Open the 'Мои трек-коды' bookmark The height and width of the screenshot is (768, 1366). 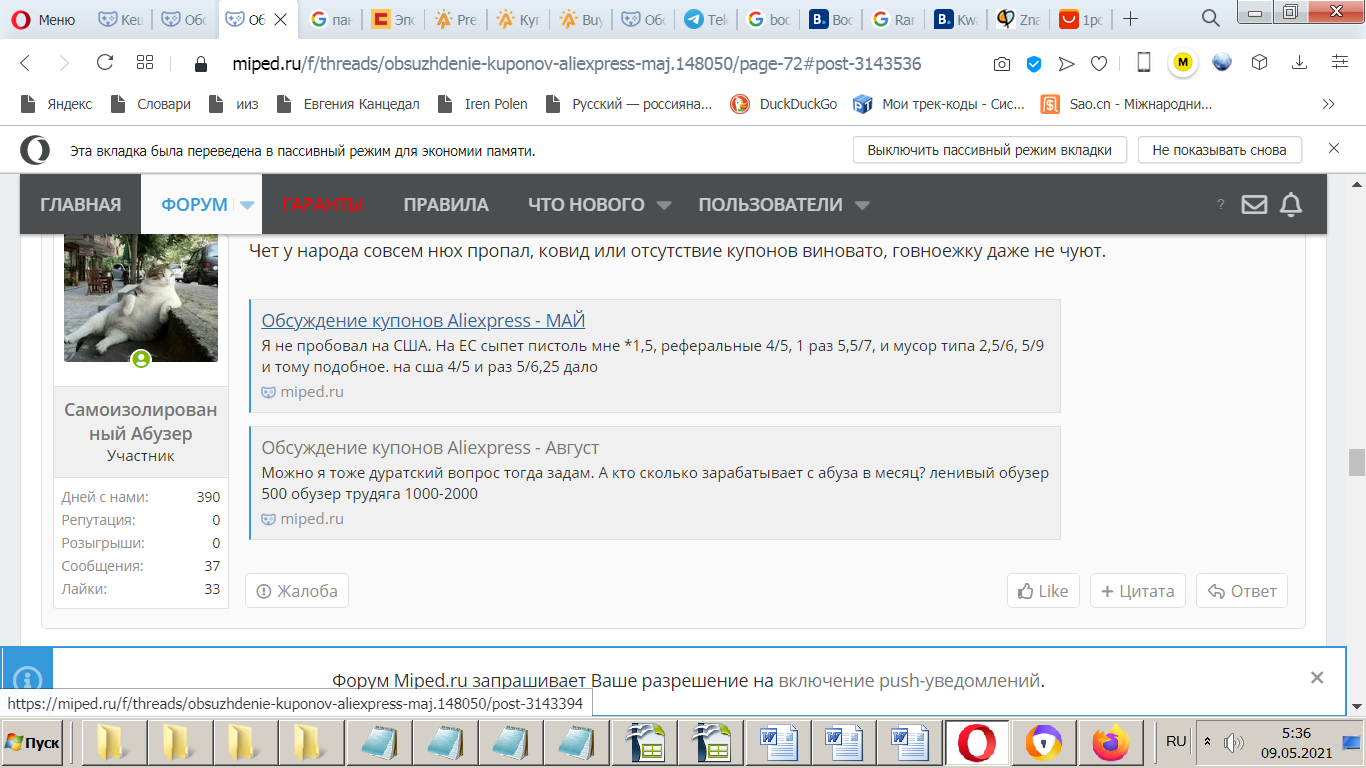939,104
